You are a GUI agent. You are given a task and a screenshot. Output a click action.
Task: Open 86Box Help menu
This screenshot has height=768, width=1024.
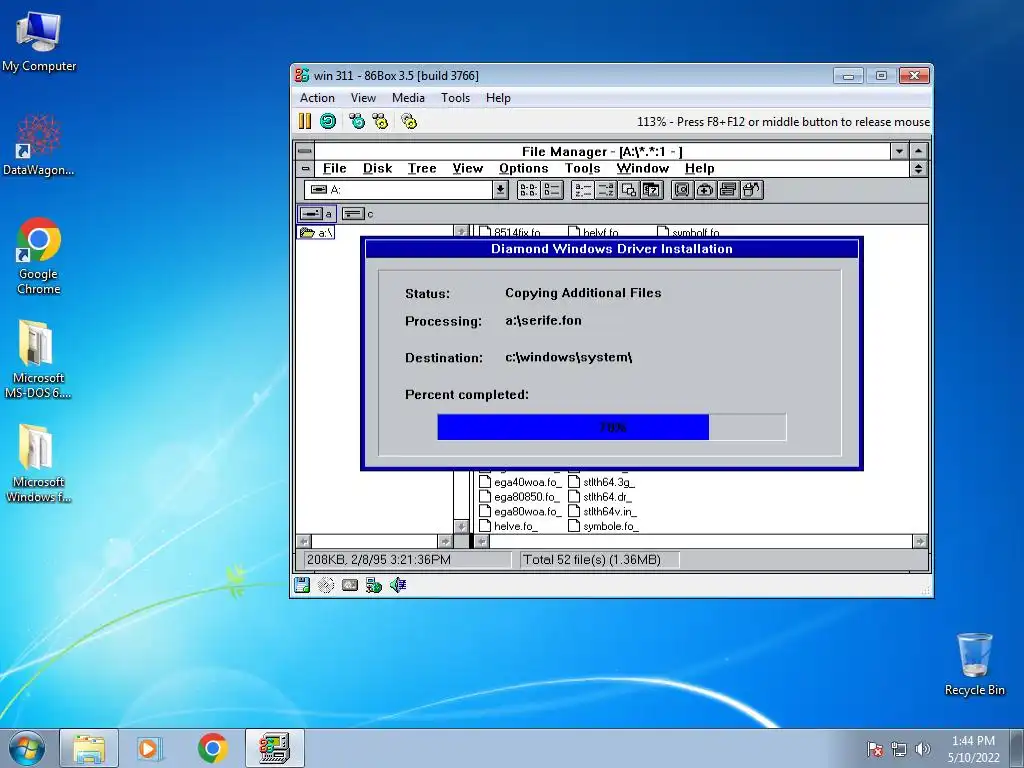pos(498,98)
